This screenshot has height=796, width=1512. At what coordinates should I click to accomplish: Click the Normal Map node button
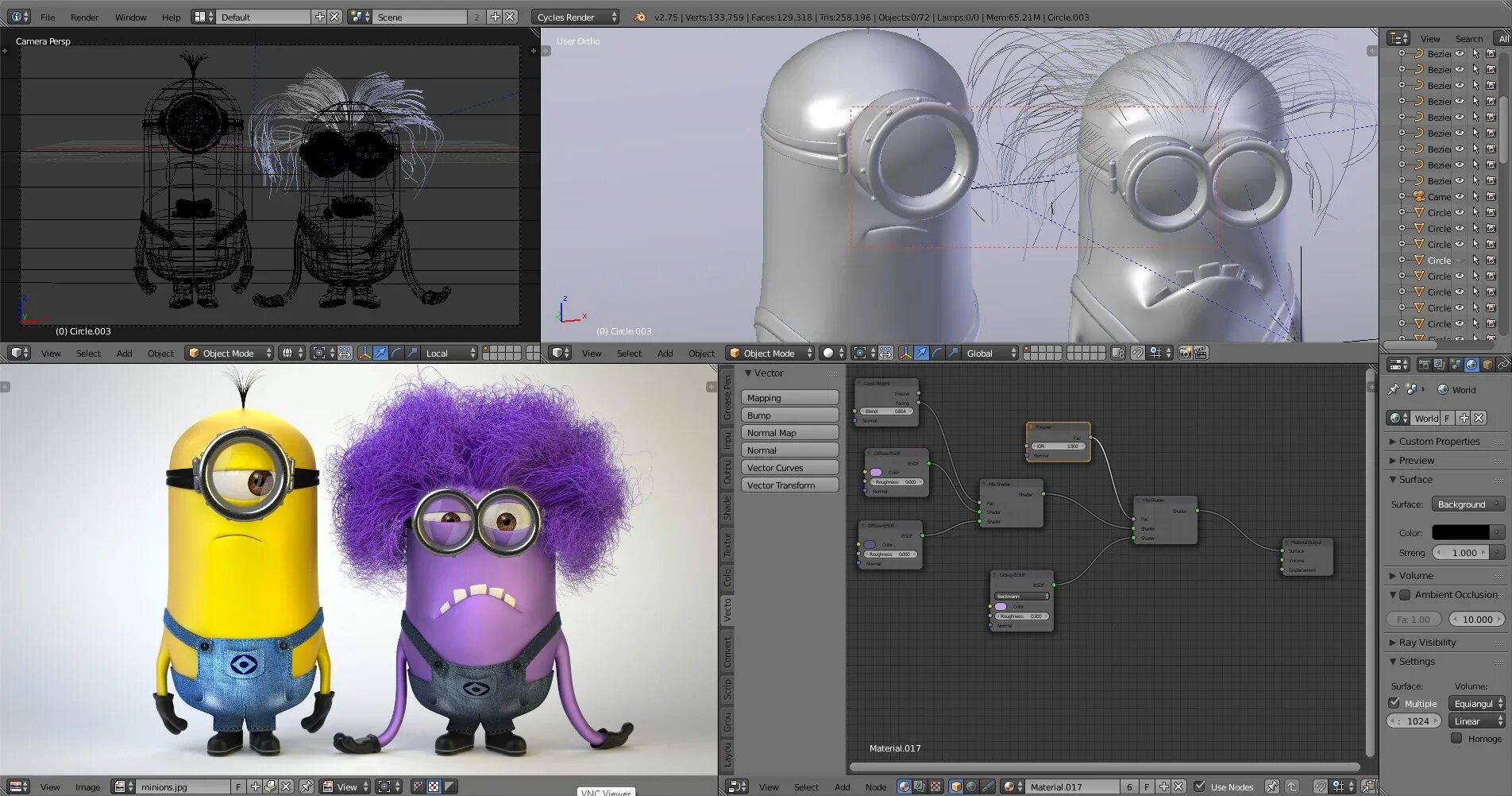(x=790, y=433)
